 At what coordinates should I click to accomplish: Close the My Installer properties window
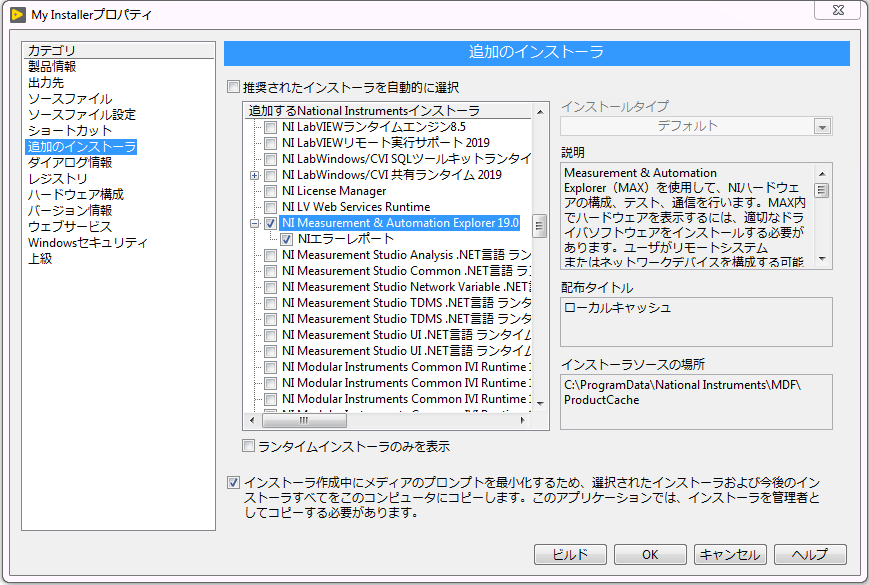pyautogui.click(x=838, y=10)
